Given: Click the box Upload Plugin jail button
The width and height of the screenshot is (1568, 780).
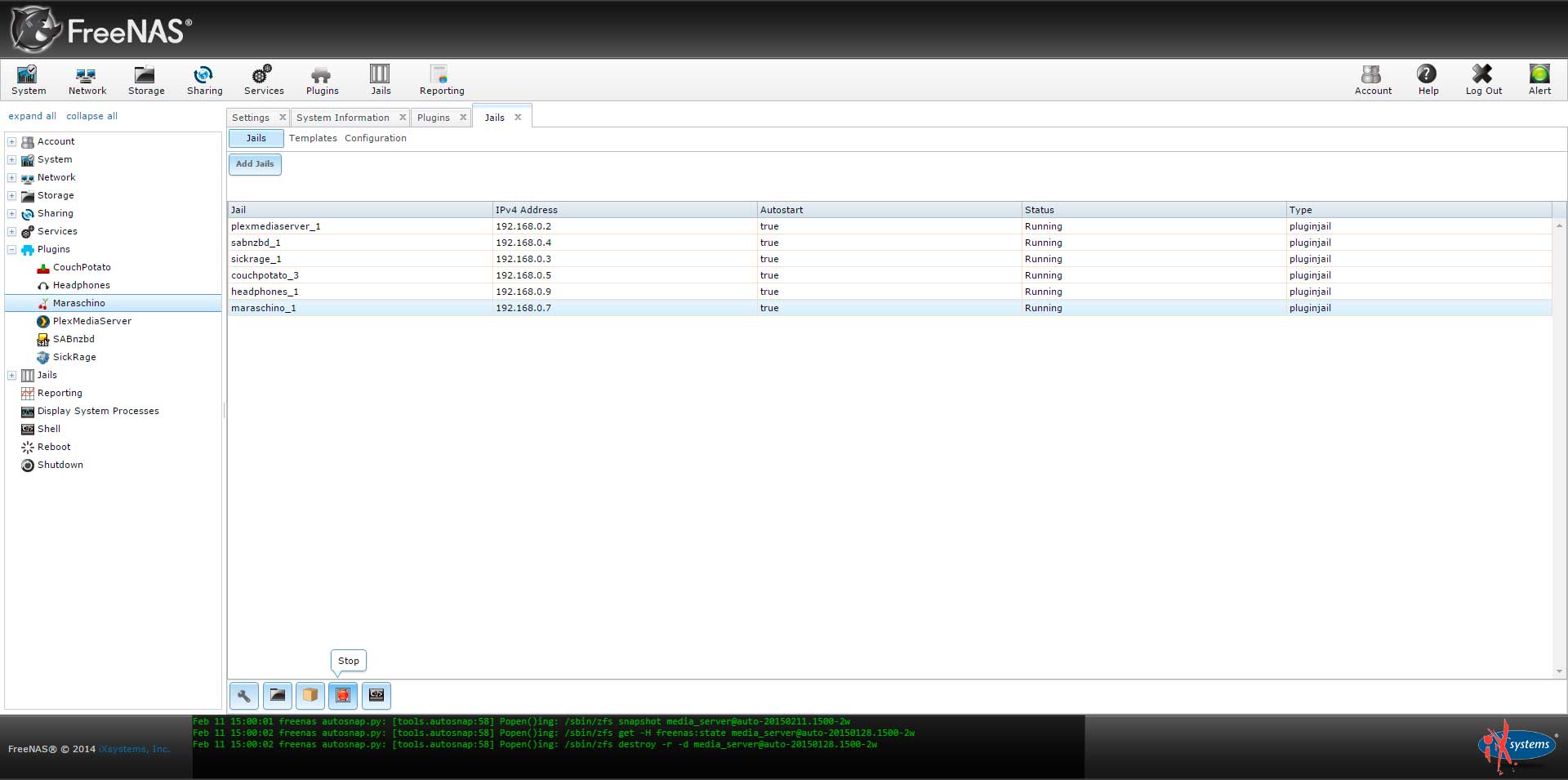Looking at the screenshot, I should (x=310, y=696).
